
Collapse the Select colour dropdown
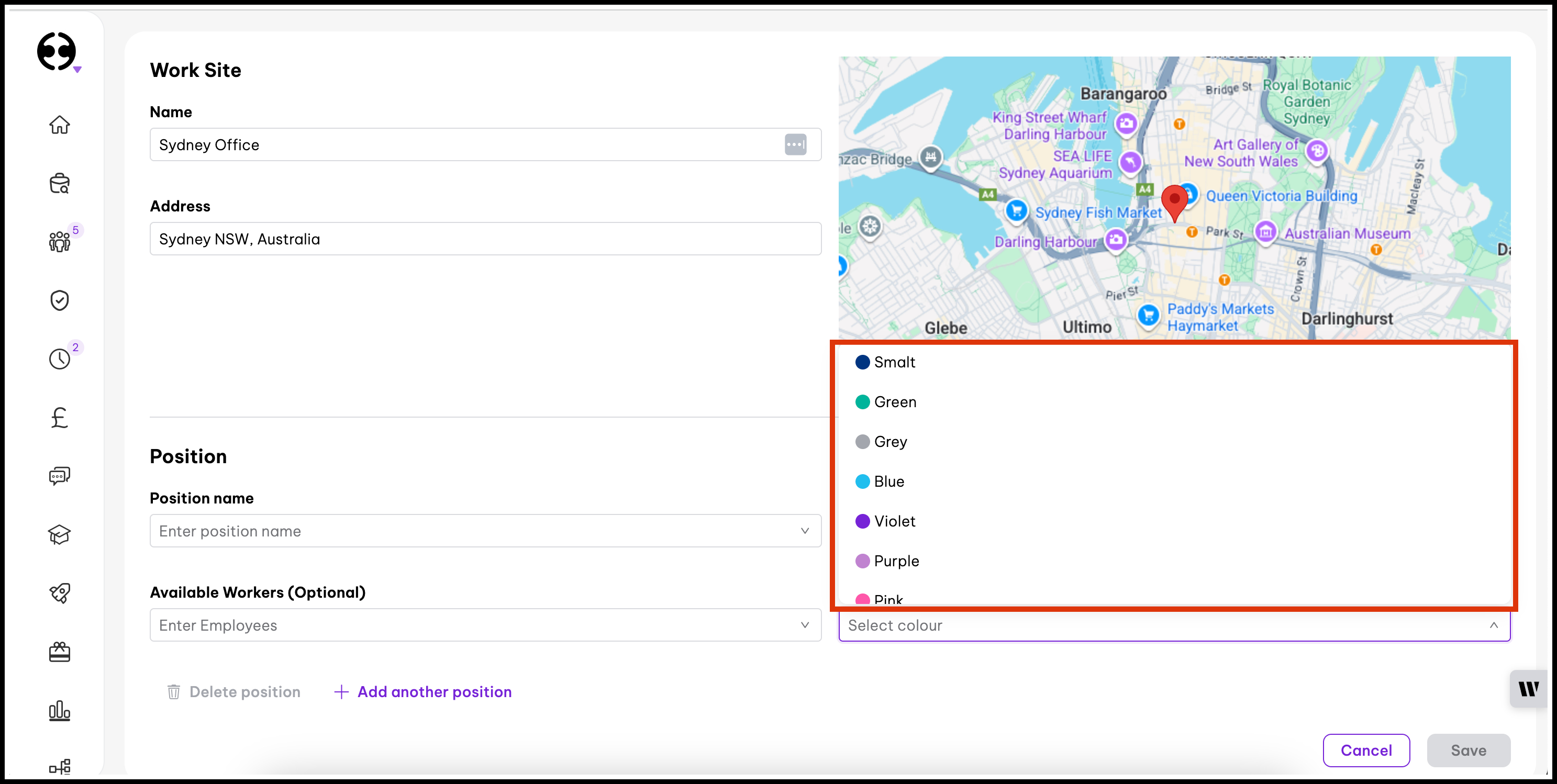coord(1493,625)
